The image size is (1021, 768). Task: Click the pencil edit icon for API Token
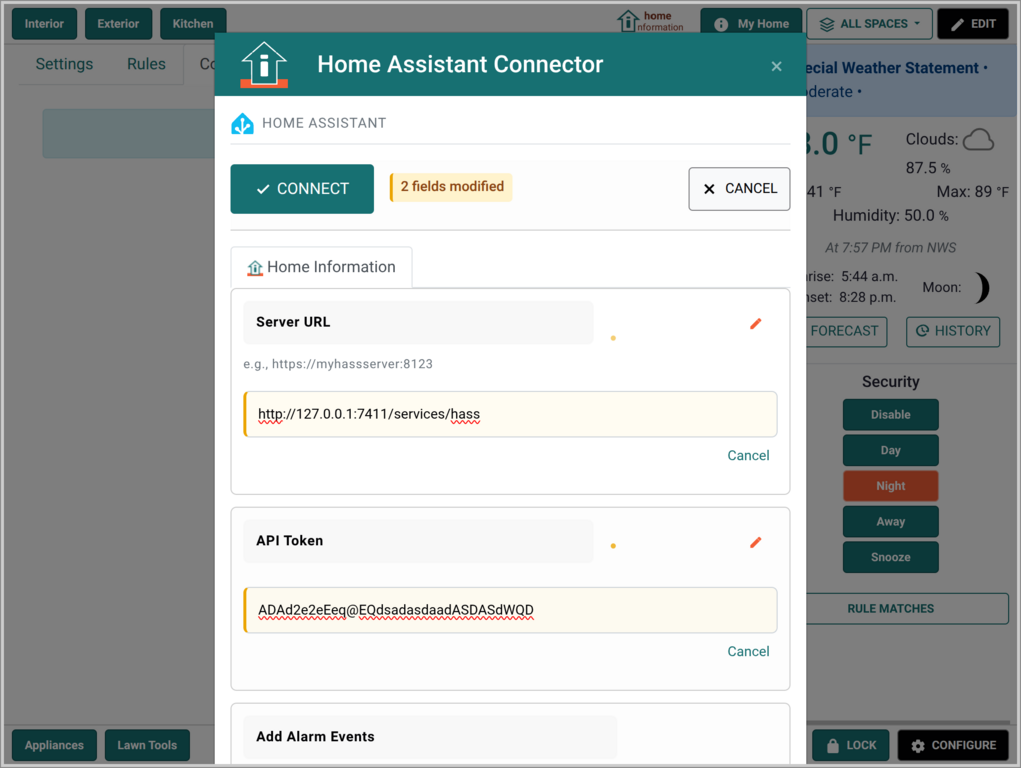pos(755,543)
